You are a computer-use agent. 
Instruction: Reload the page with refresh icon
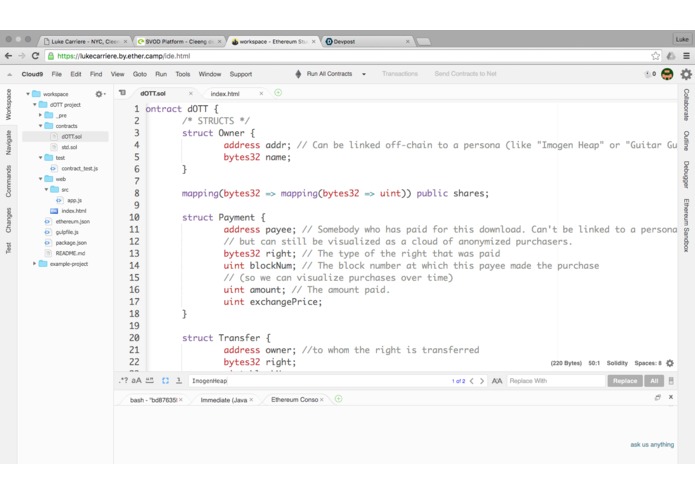35,56
